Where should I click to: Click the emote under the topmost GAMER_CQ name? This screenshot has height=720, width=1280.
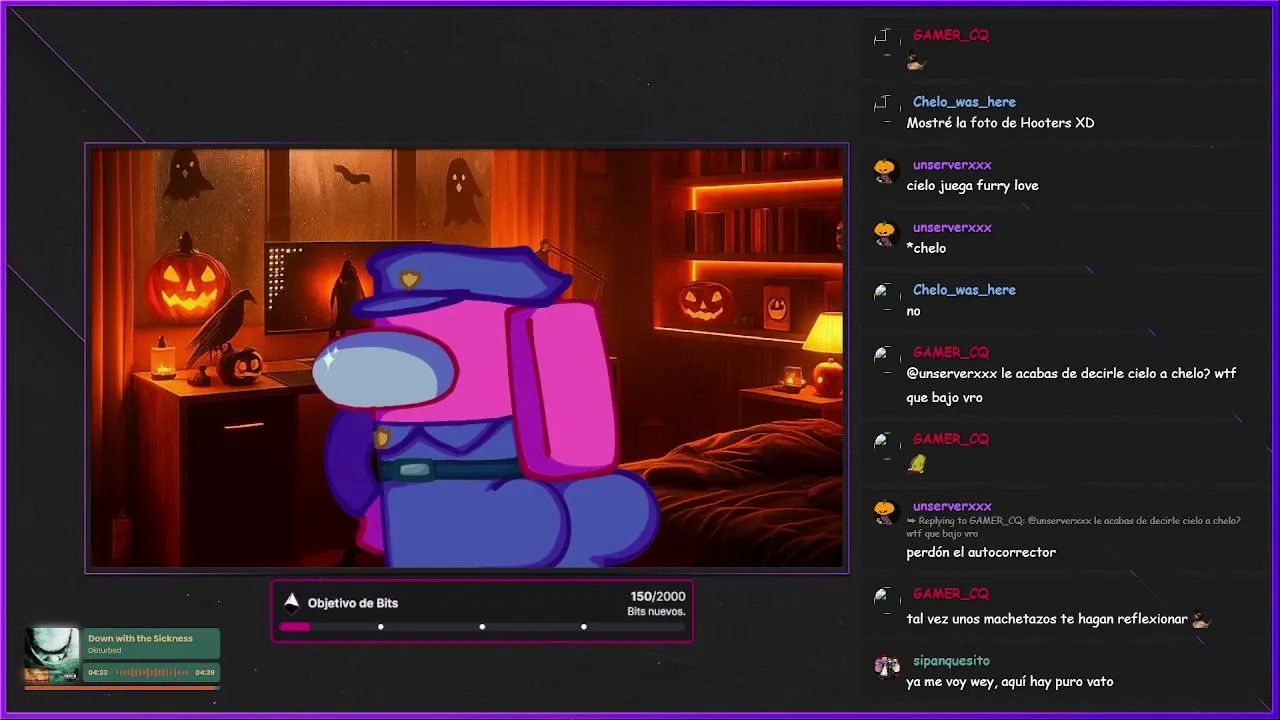pos(916,62)
